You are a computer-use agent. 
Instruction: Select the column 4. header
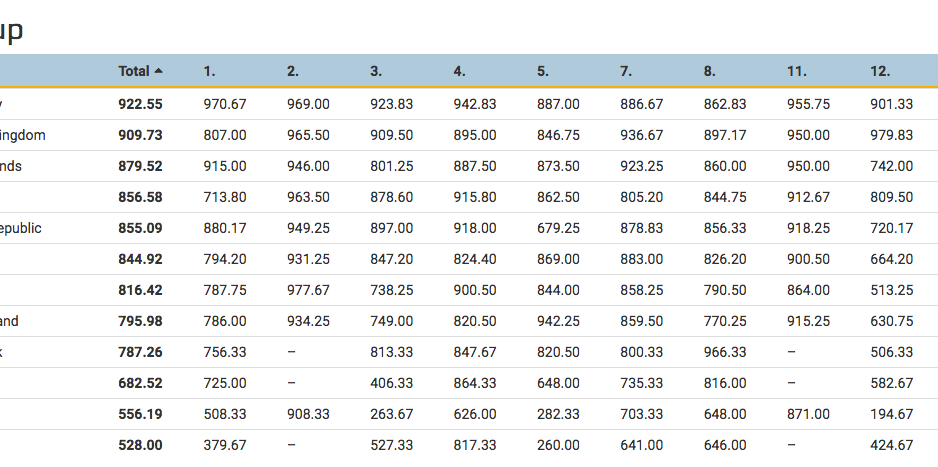(459, 71)
